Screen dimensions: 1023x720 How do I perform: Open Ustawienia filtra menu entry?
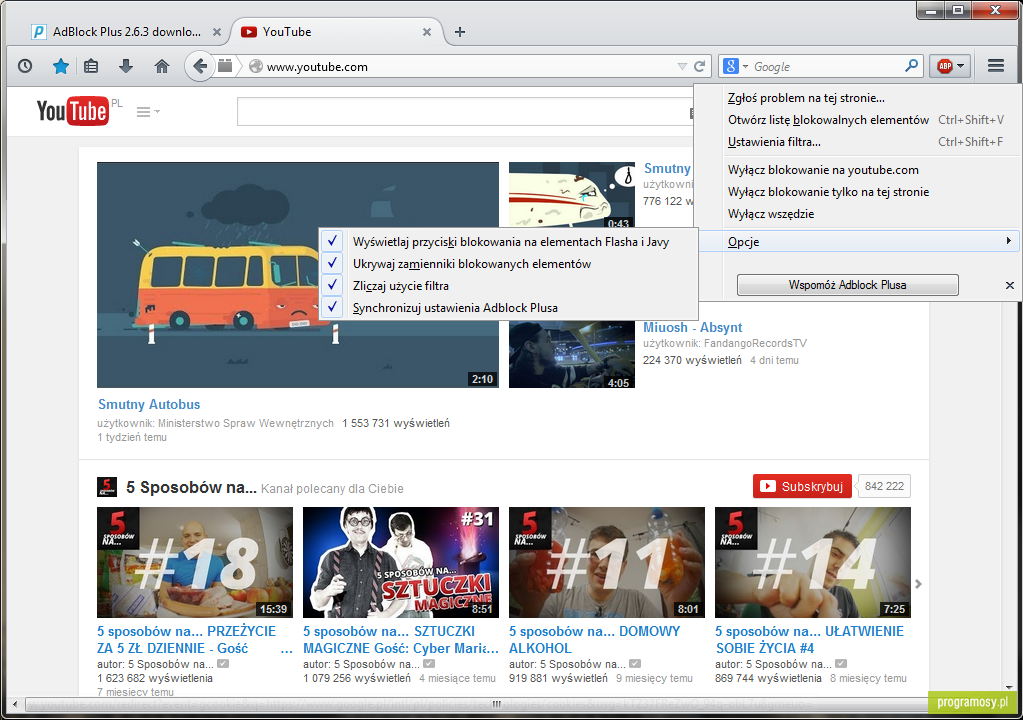click(859, 142)
